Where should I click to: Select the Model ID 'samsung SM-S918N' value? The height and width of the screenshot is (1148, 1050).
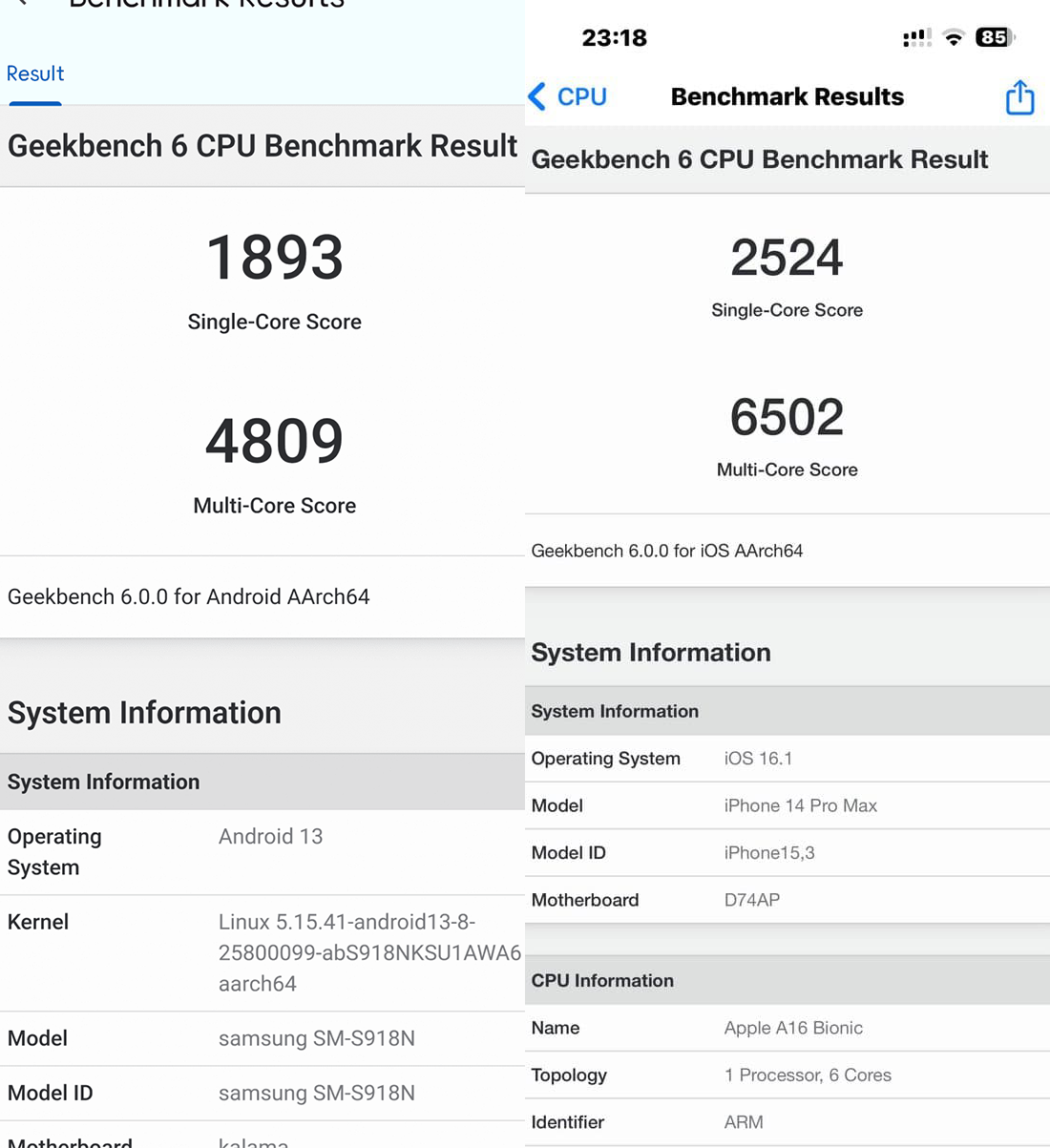[x=317, y=1093]
